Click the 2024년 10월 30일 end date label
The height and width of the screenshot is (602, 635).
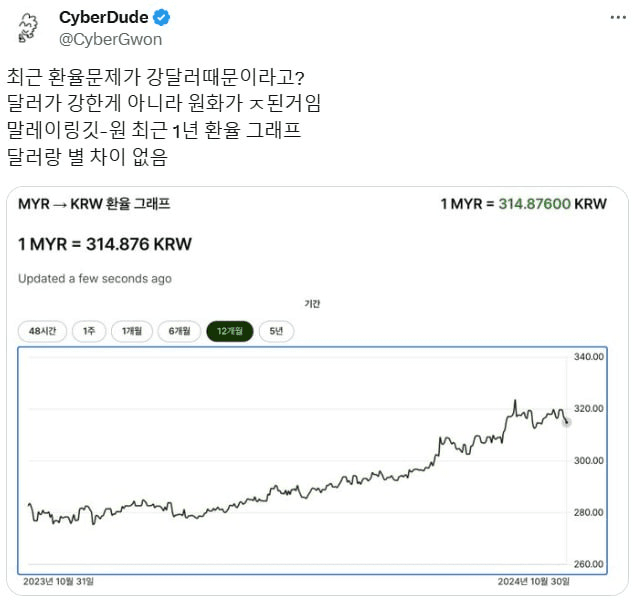[533, 581]
